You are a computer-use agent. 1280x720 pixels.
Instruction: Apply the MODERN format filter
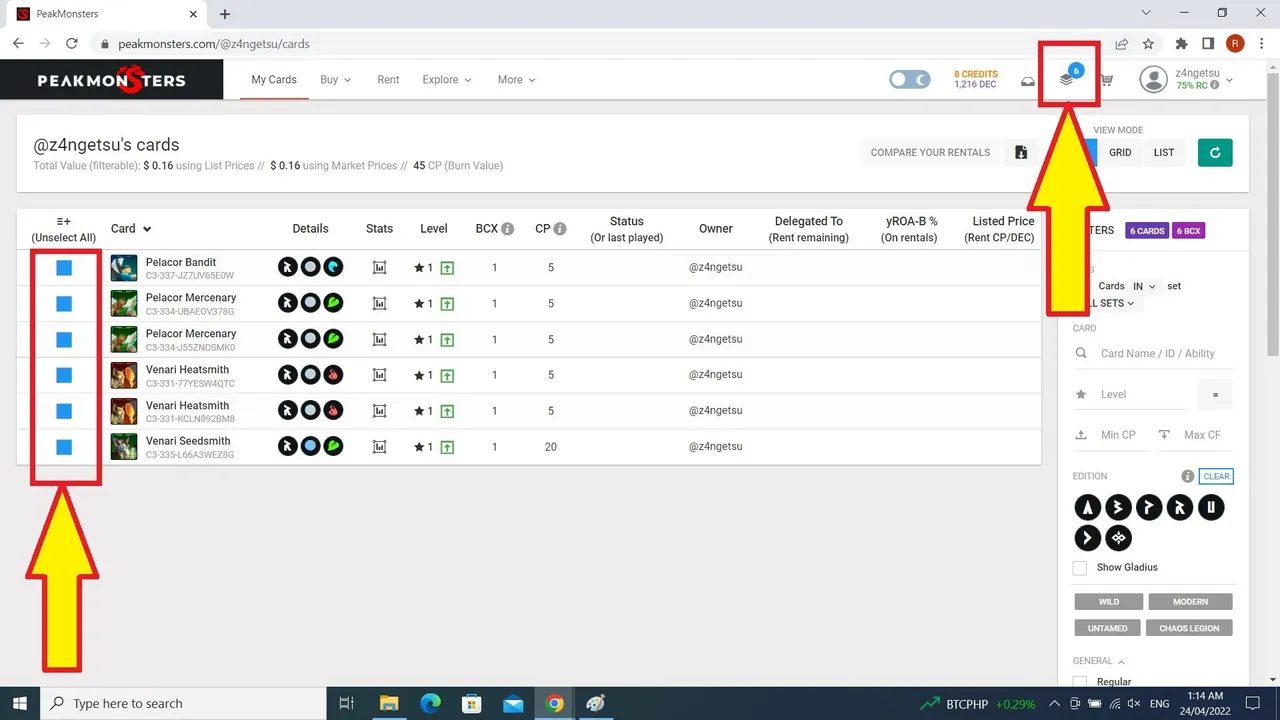(1190, 602)
